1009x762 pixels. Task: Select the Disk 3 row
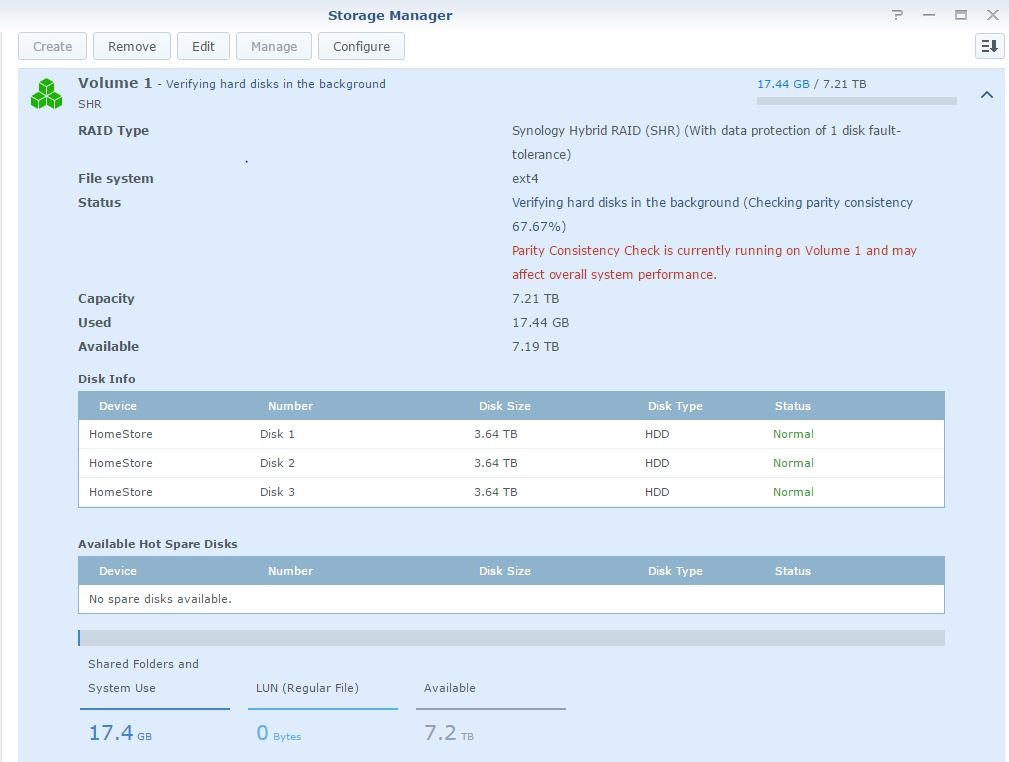512,492
